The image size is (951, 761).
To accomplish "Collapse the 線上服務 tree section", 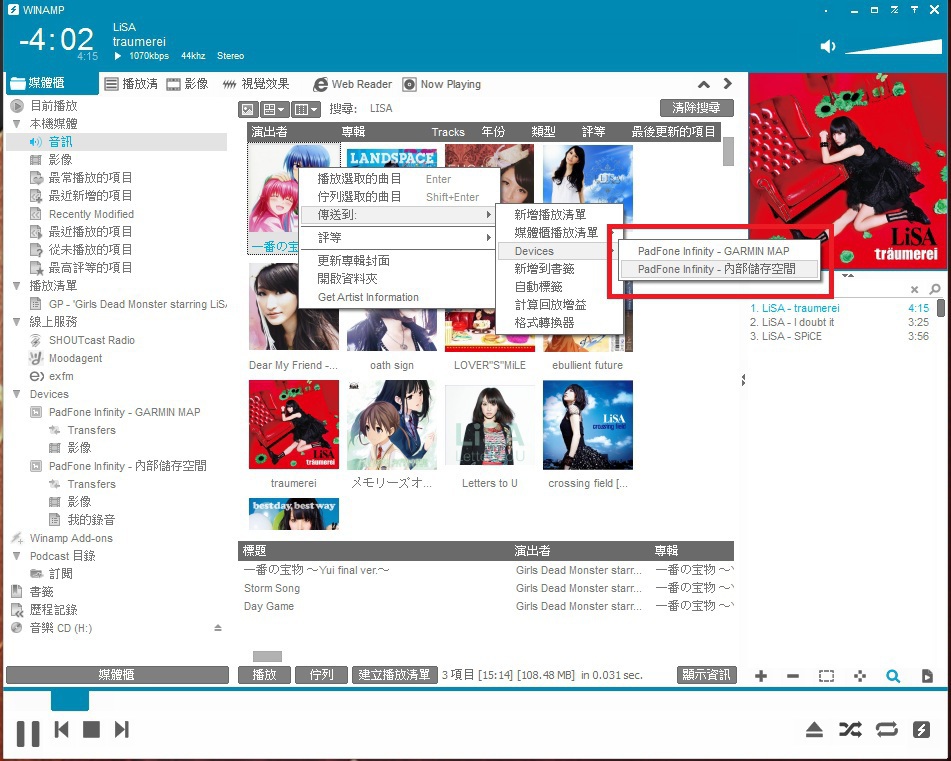I will pyautogui.click(x=16, y=322).
